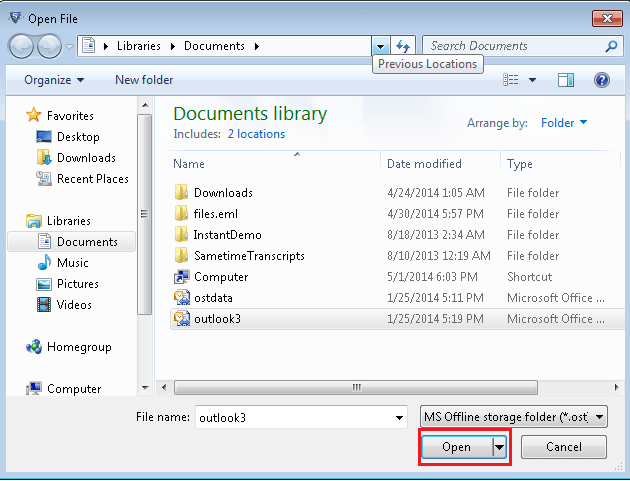Open Recent Places in sidebar
The width and height of the screenshot is (630, 481).
click(x=92, y=178)
